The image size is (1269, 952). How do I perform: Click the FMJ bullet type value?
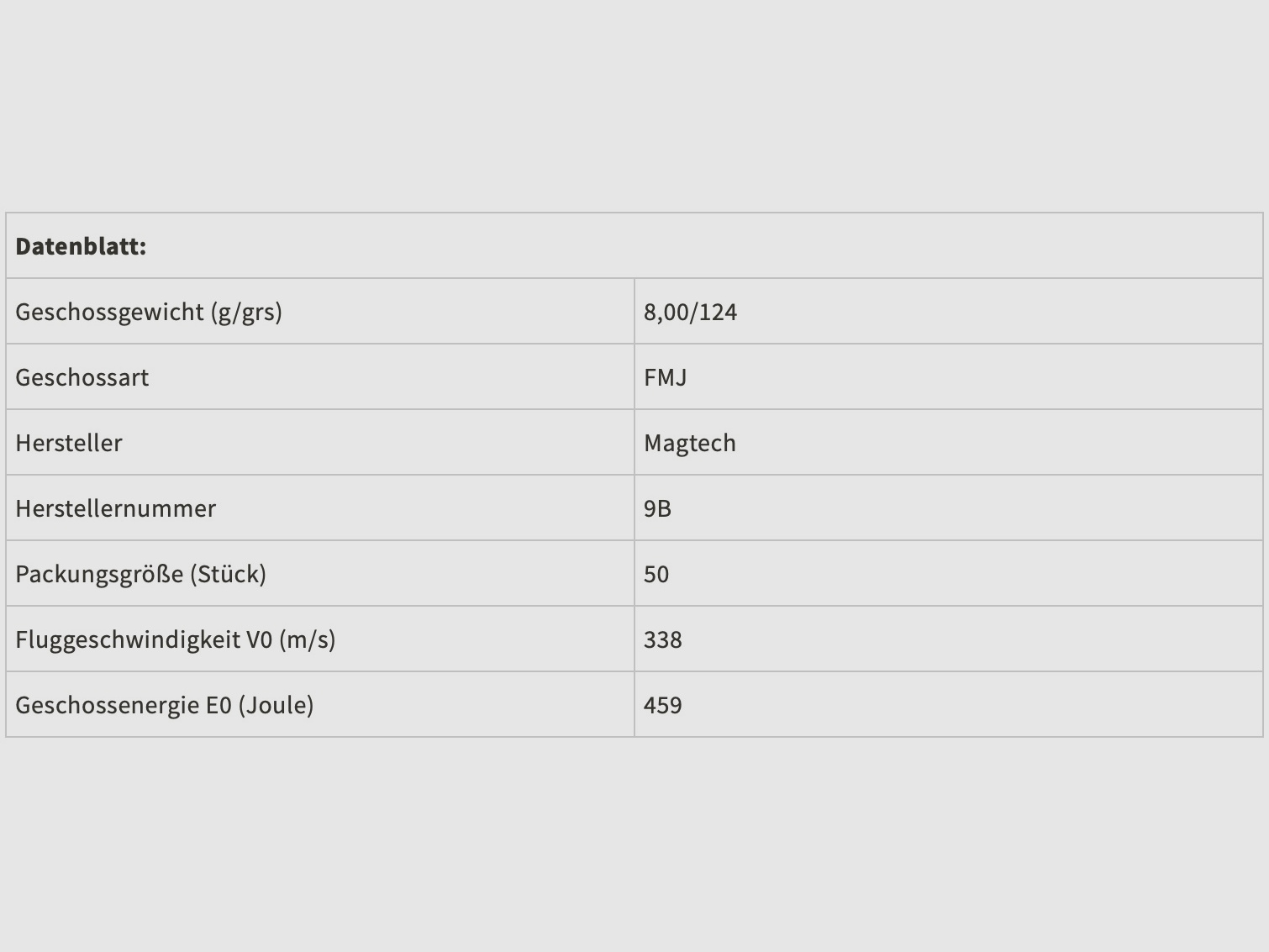665,377
